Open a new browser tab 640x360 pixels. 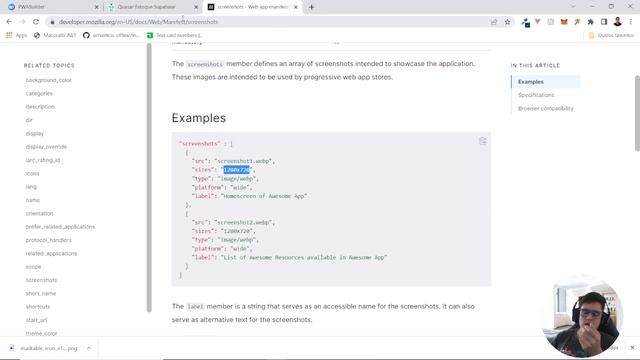311,7
